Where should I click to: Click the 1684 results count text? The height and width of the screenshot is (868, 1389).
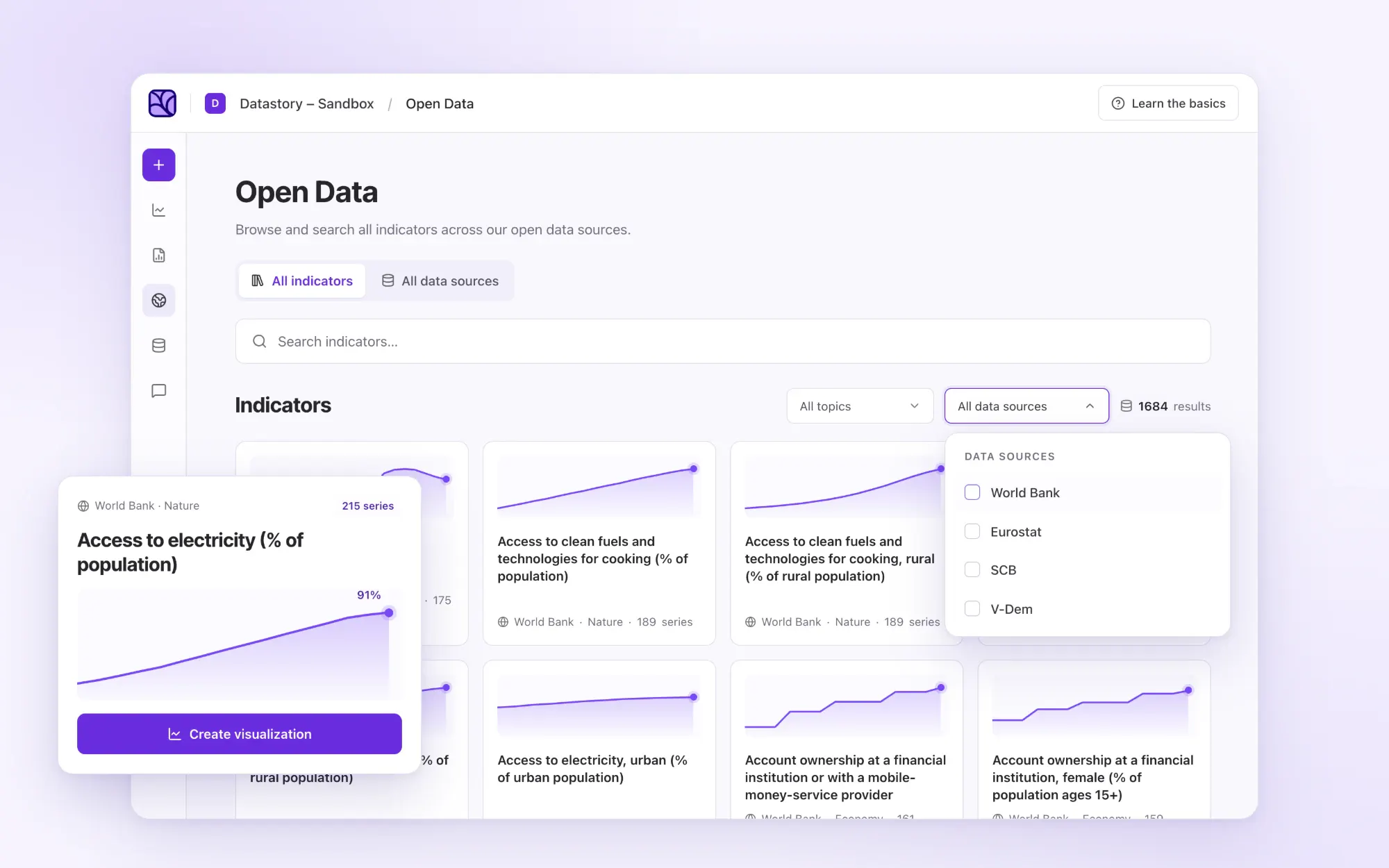(x=1174, y=406)
